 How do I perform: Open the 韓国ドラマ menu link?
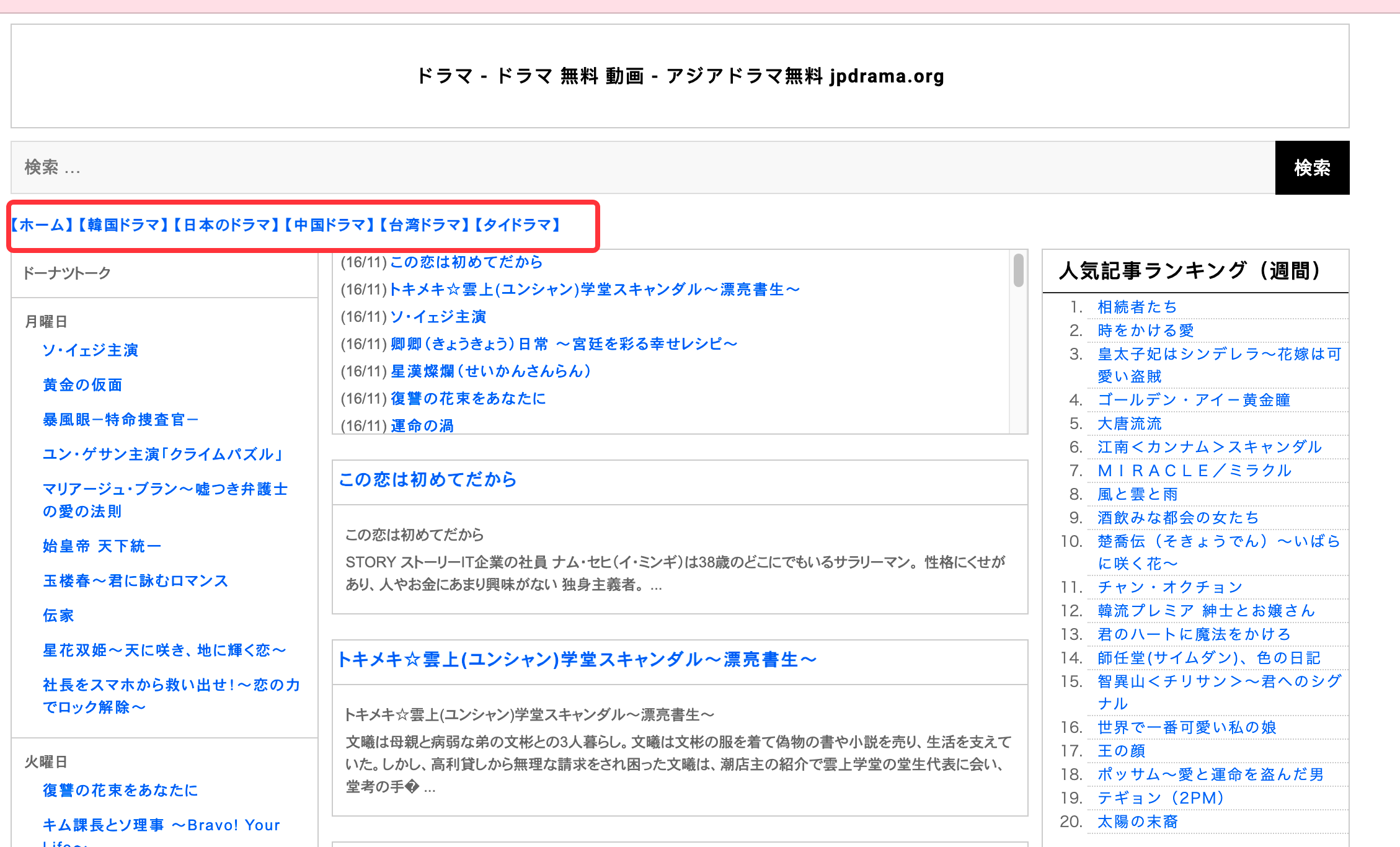123,225
